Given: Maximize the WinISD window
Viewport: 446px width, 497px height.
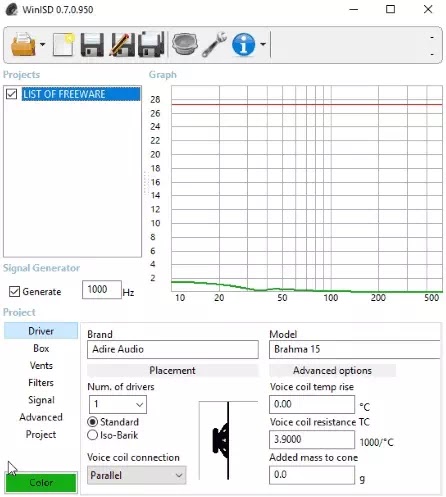Looking at the screenshot, I should pos(391,9).
